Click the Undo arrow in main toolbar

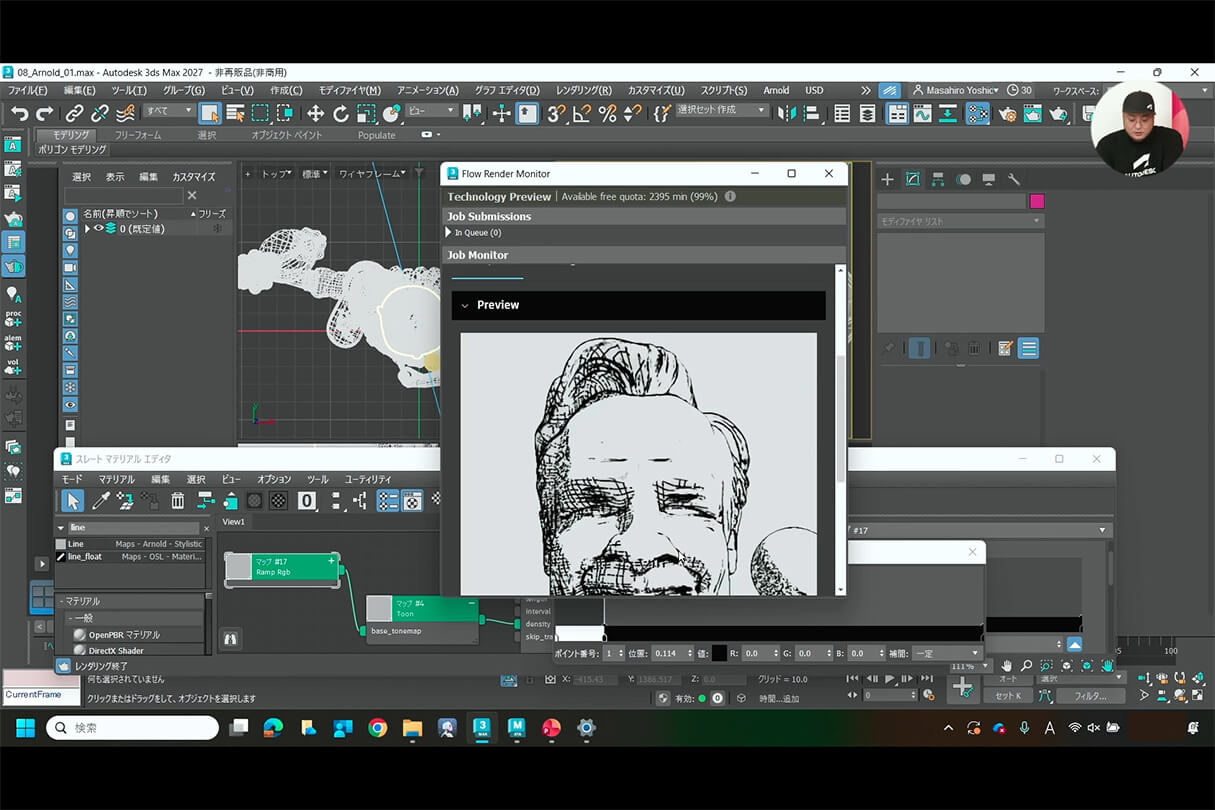coord(20,113)
